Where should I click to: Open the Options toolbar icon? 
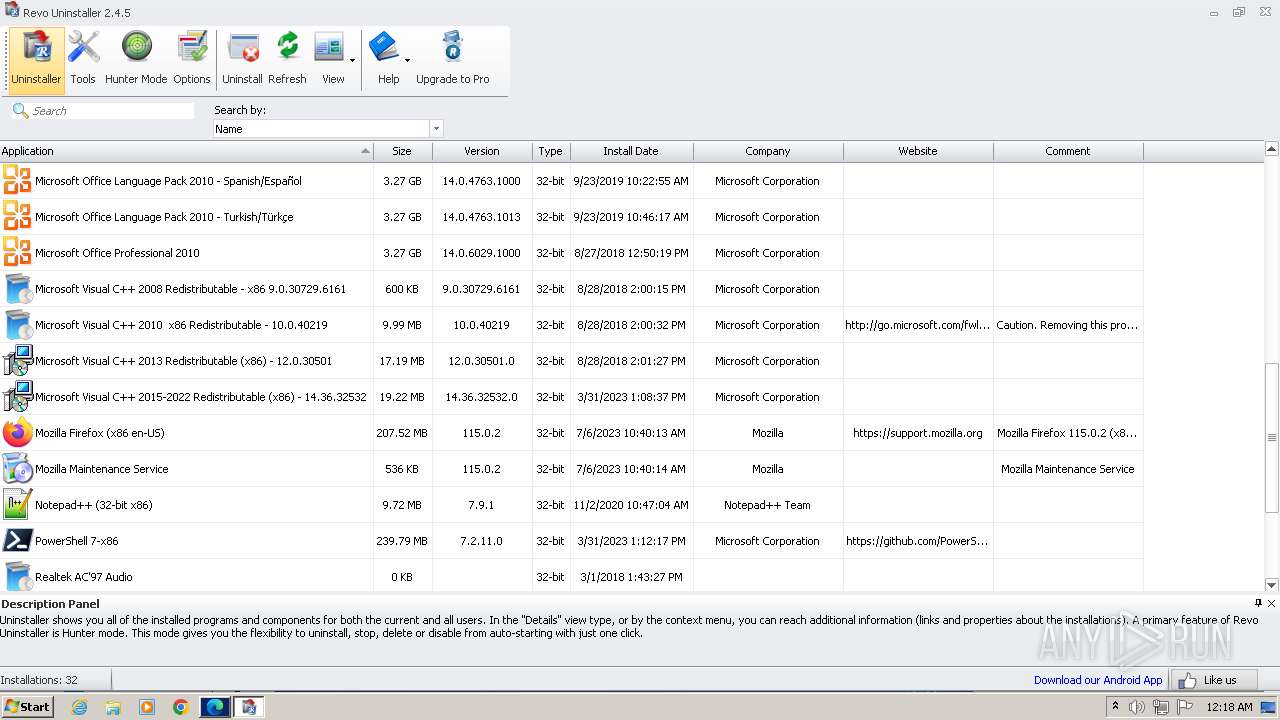pyautogui.click(x=191, y=58)
